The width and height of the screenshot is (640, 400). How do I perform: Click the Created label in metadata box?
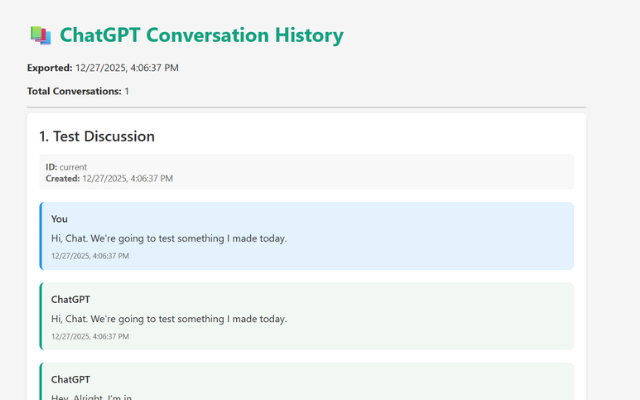[62, 178]
